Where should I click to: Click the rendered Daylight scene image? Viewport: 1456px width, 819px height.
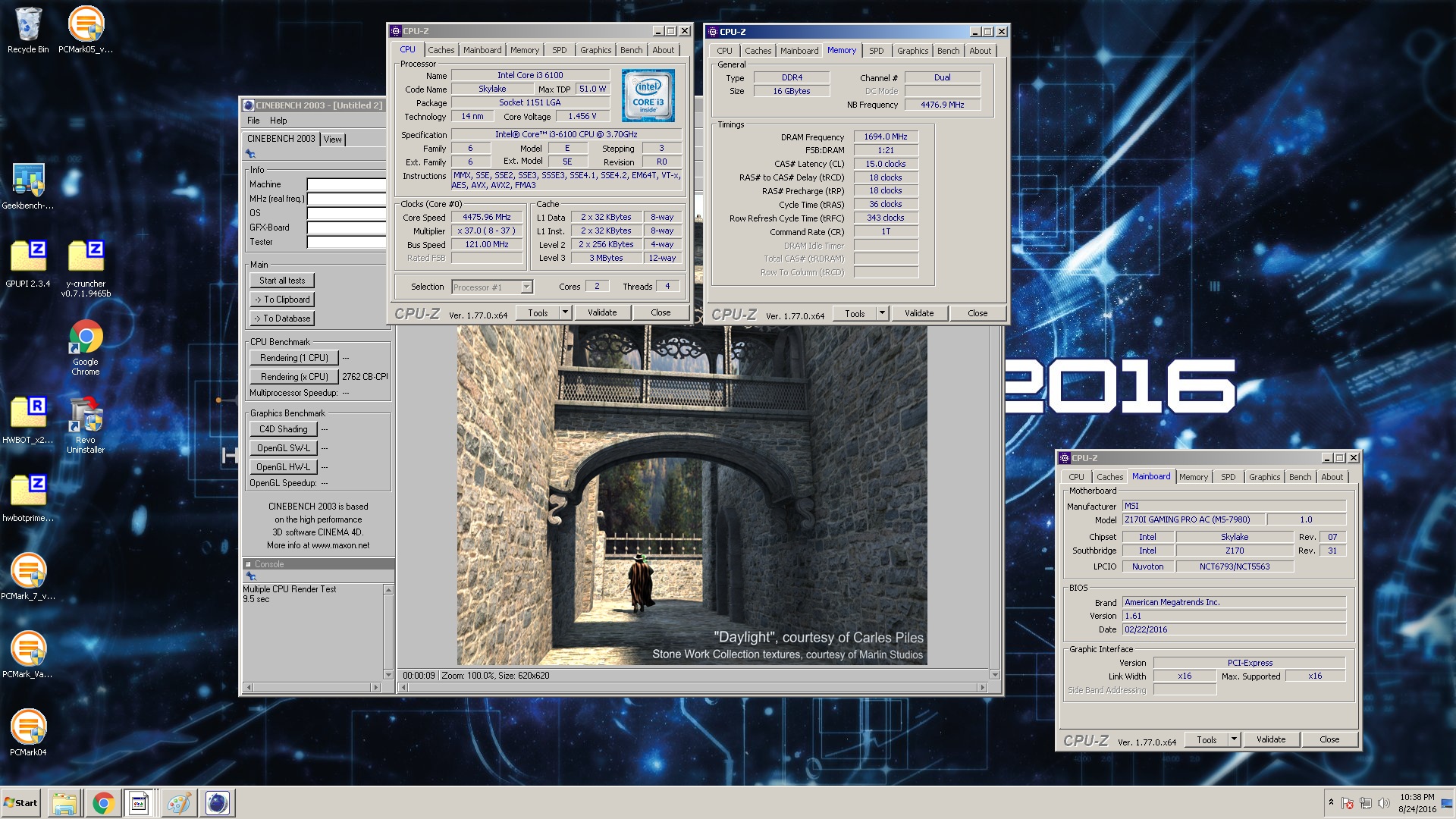692,495
